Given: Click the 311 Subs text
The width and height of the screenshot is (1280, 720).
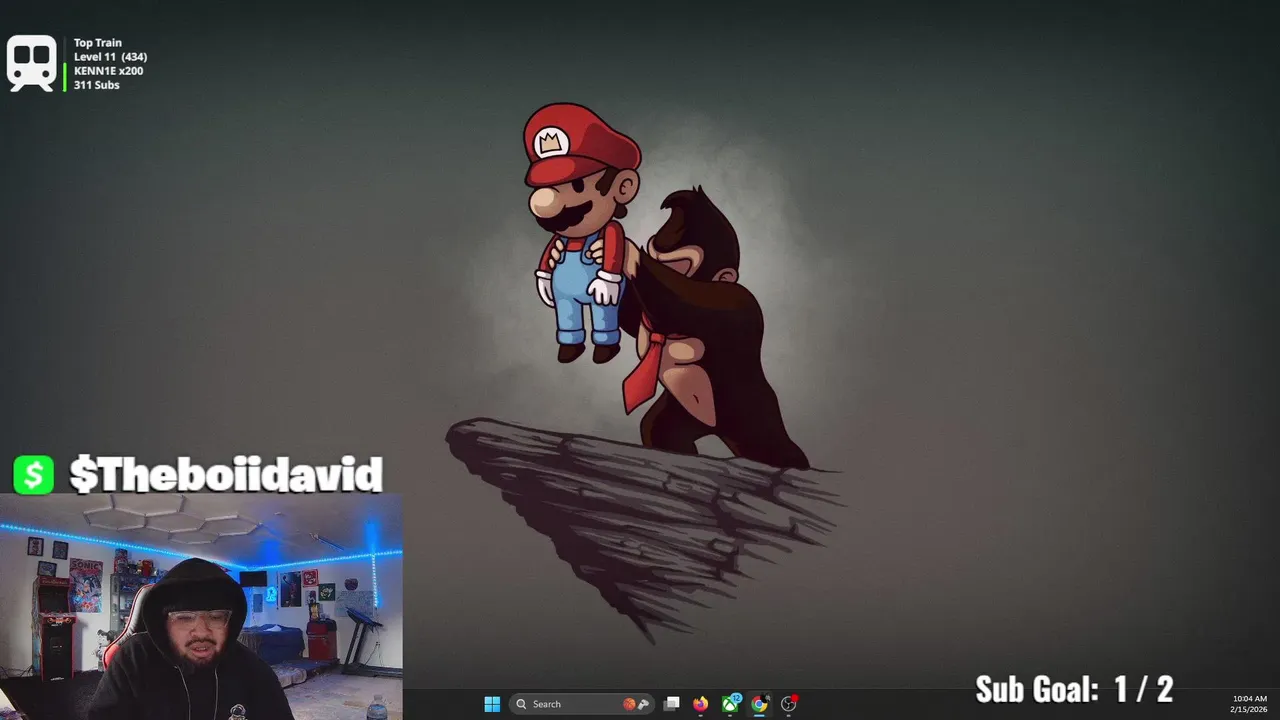Looking at the screenshot, I should coord(96,85).
